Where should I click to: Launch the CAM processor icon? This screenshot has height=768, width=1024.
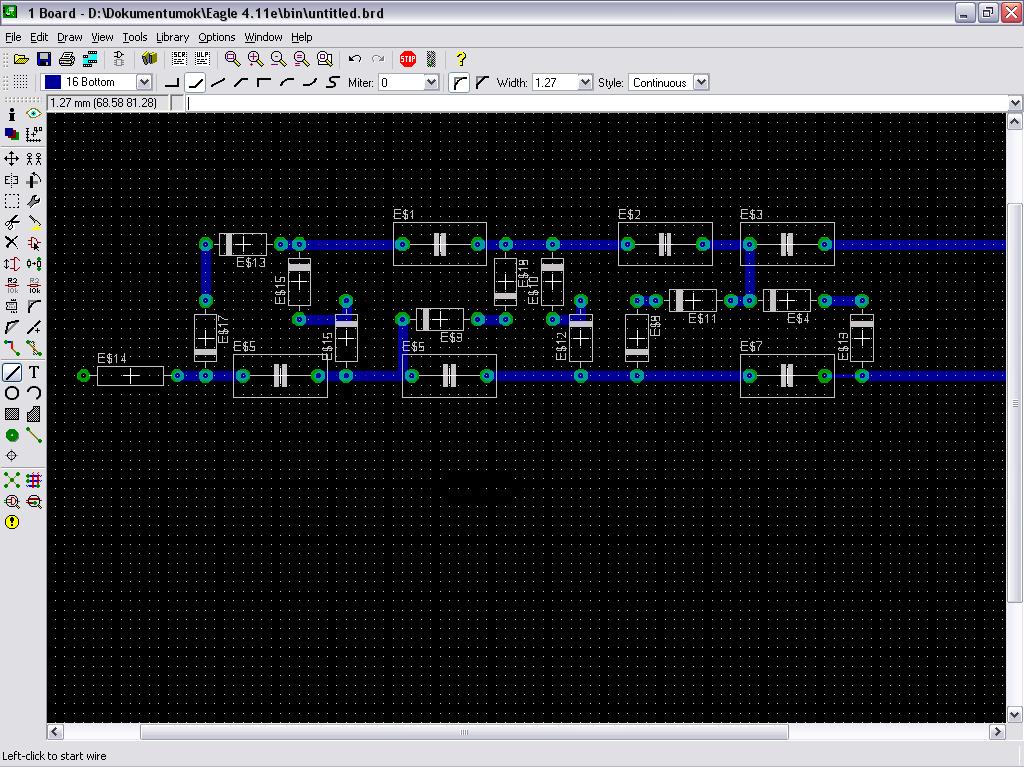point(90,59)
